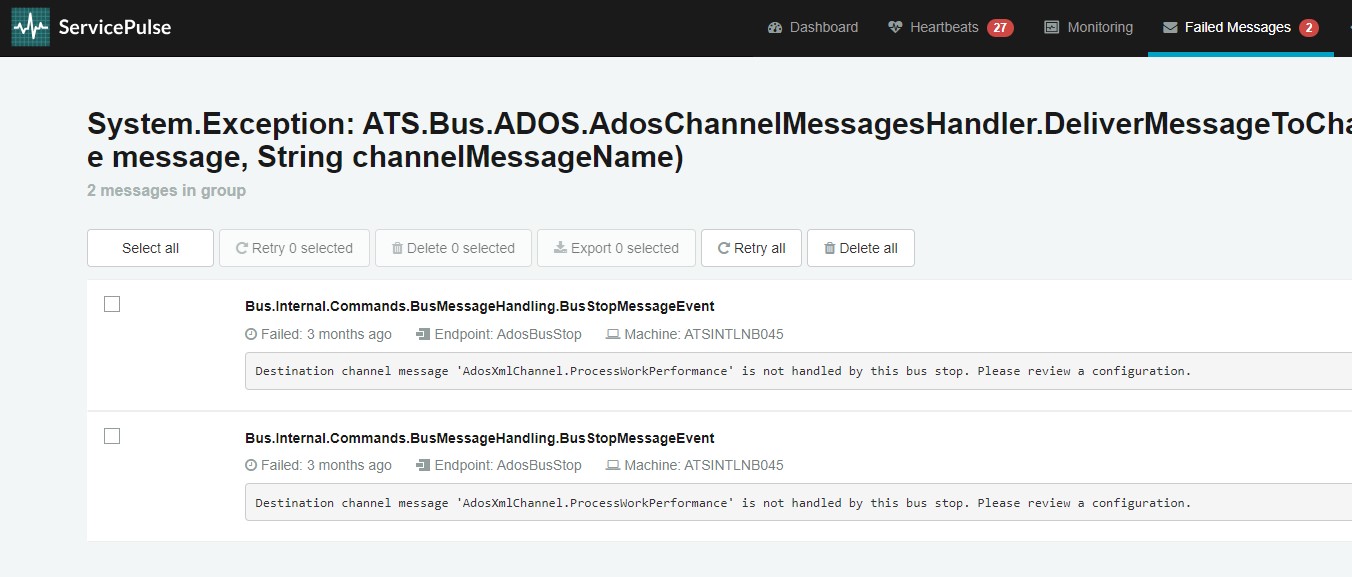Click the Failed Messages count badge 2
This screenshot has width=1352, height=577.
(x=1308, y=28)
